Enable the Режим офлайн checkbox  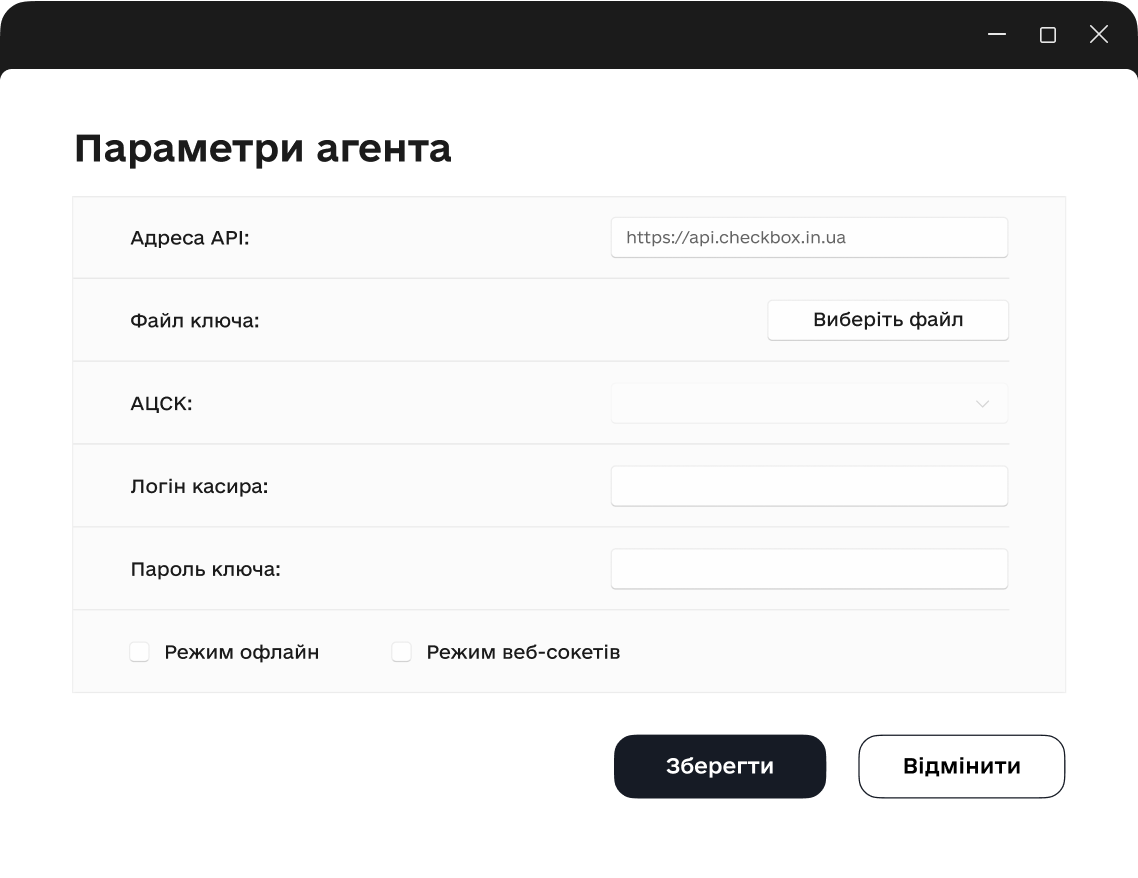(140, 652)
